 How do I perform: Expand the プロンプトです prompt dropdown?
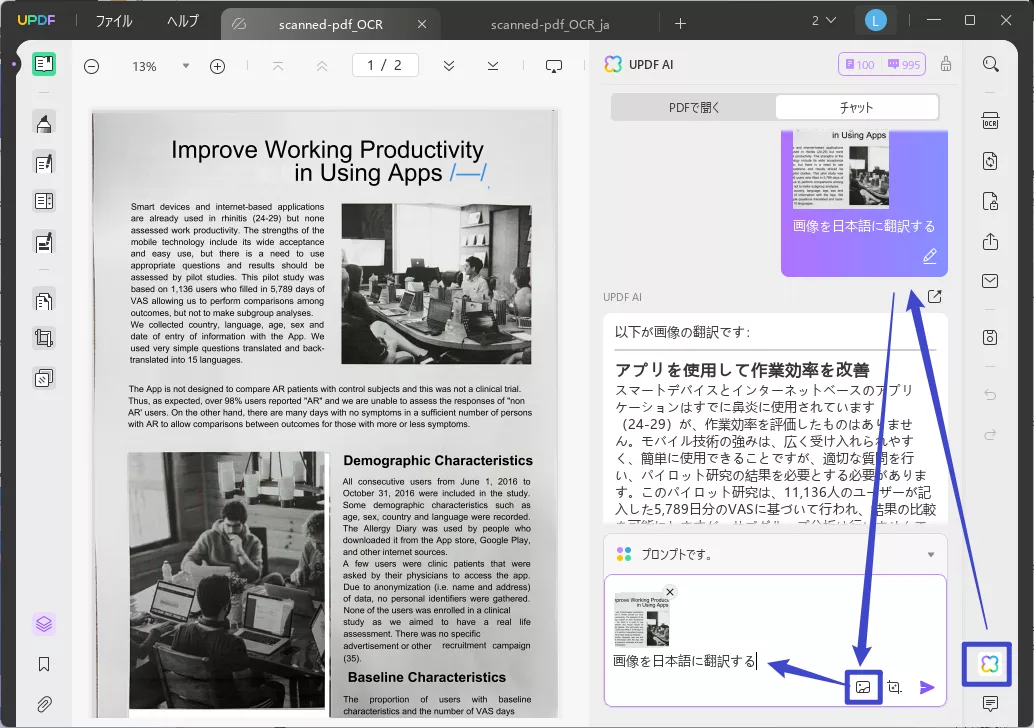pos(930,555)
